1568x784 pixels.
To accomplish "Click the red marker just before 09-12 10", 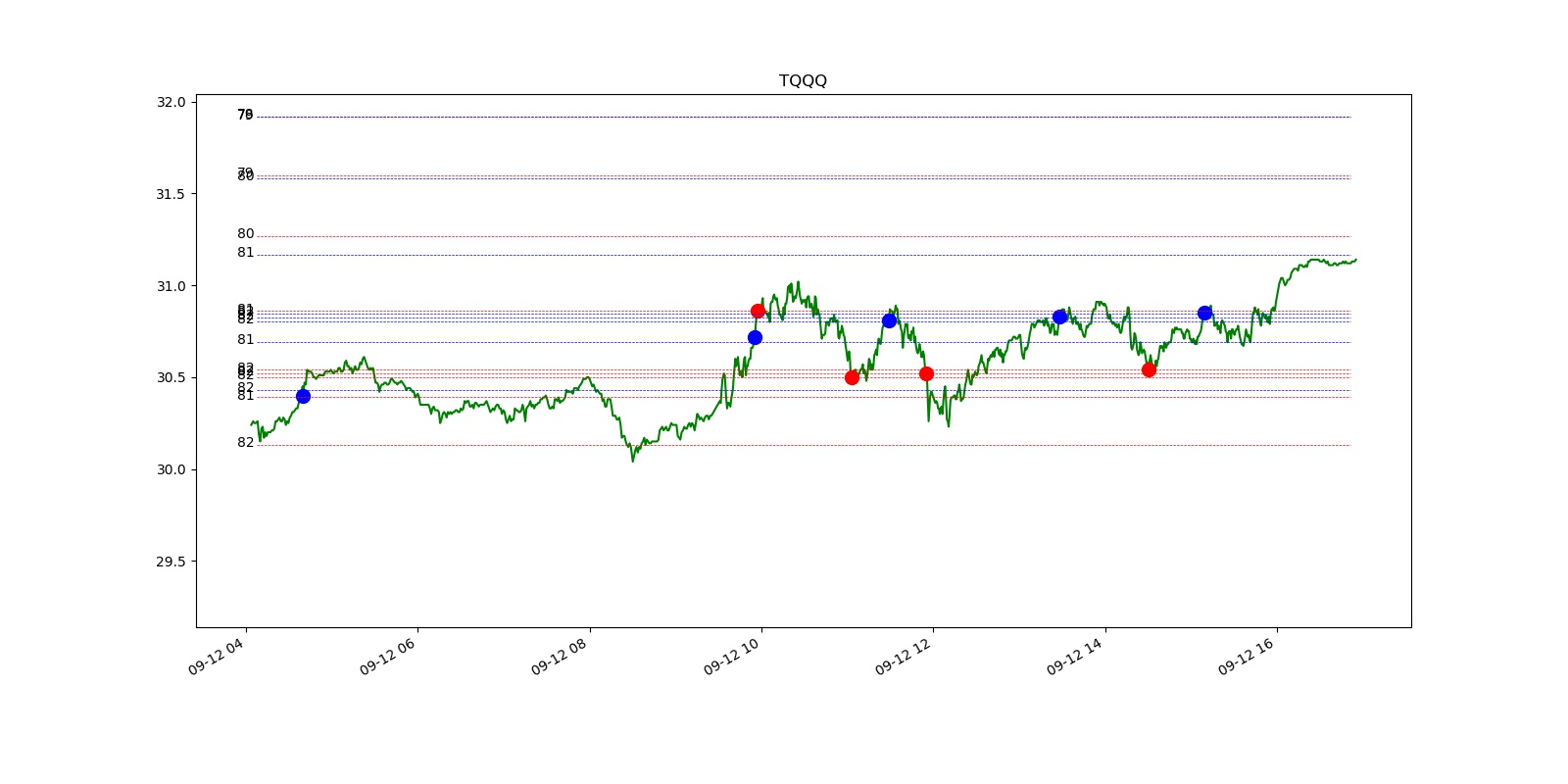I will 758,311.
